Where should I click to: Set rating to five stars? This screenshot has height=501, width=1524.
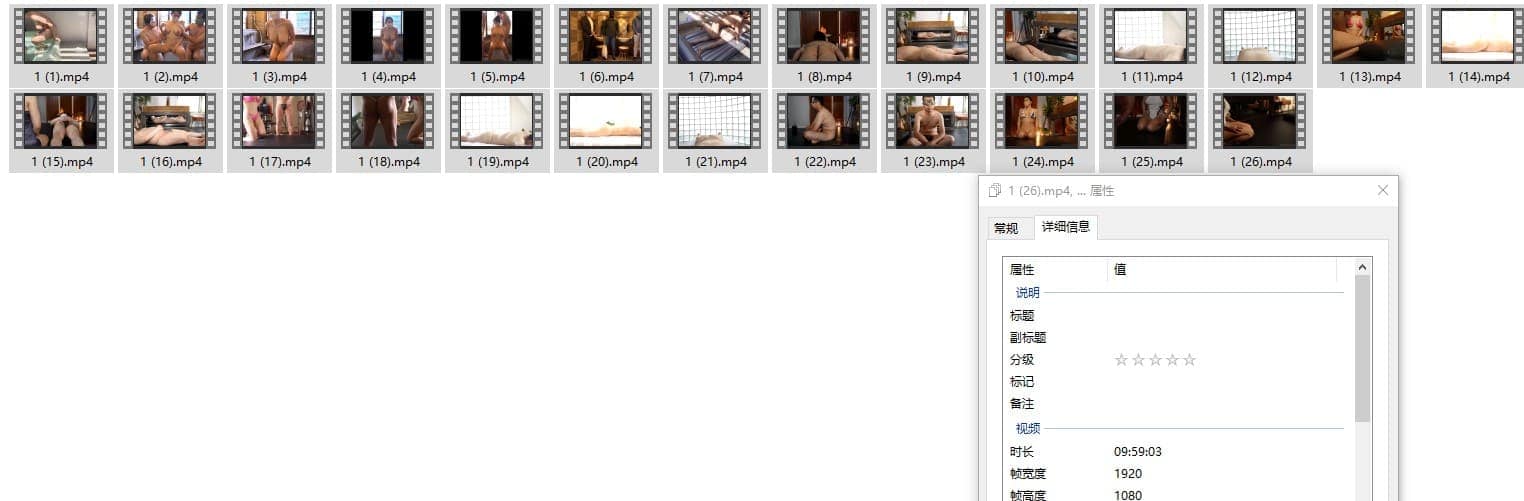point(1189,360)
